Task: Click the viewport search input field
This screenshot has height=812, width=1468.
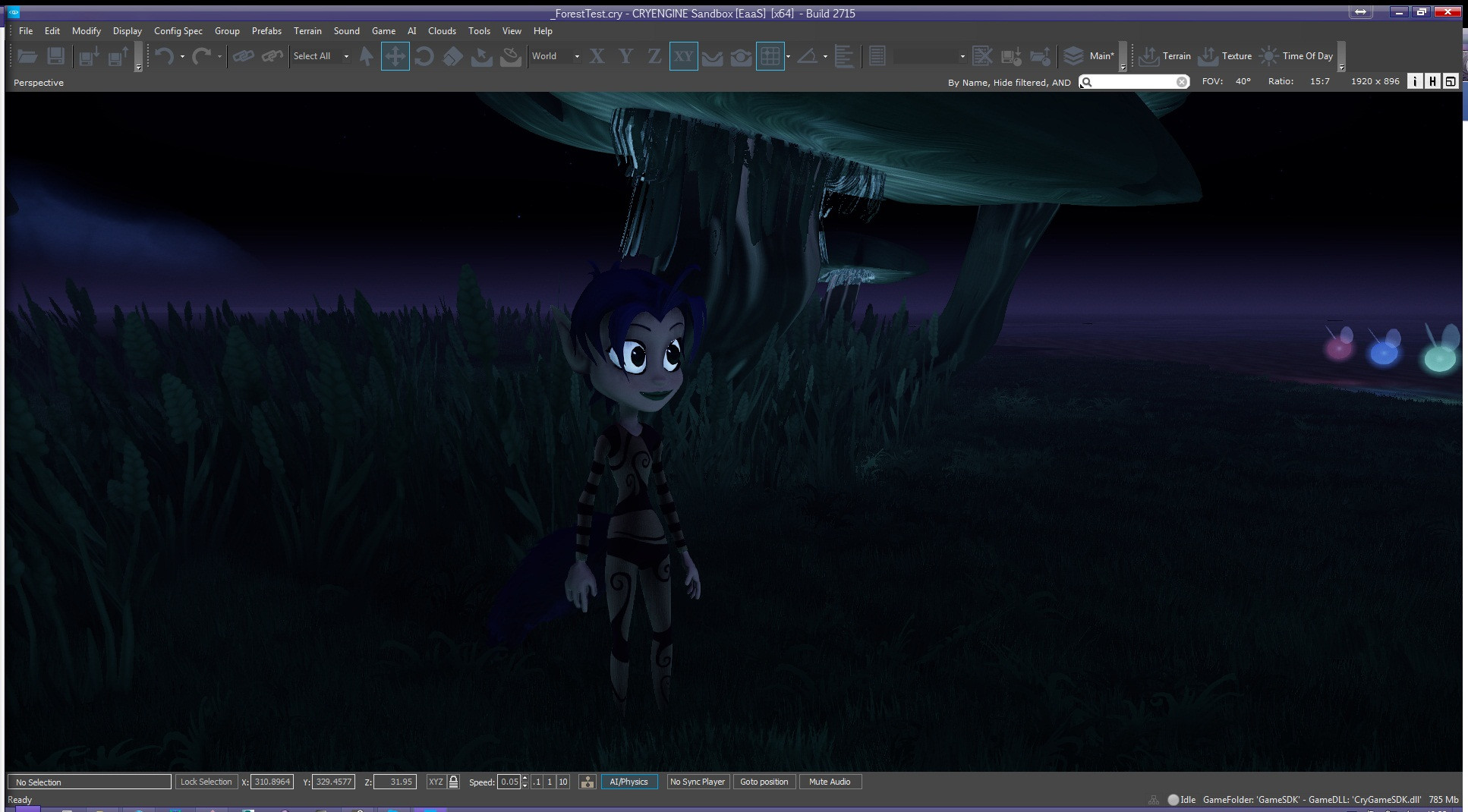Action: pos(1134,82)
